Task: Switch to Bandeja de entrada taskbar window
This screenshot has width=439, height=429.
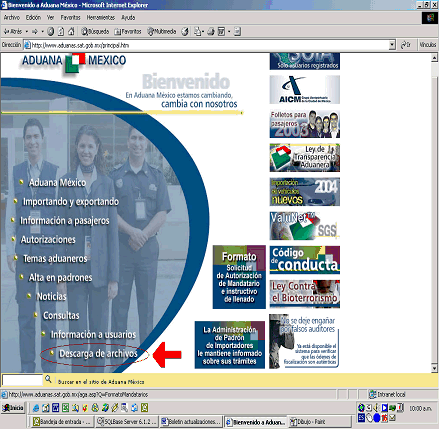Action: point(62,422)
